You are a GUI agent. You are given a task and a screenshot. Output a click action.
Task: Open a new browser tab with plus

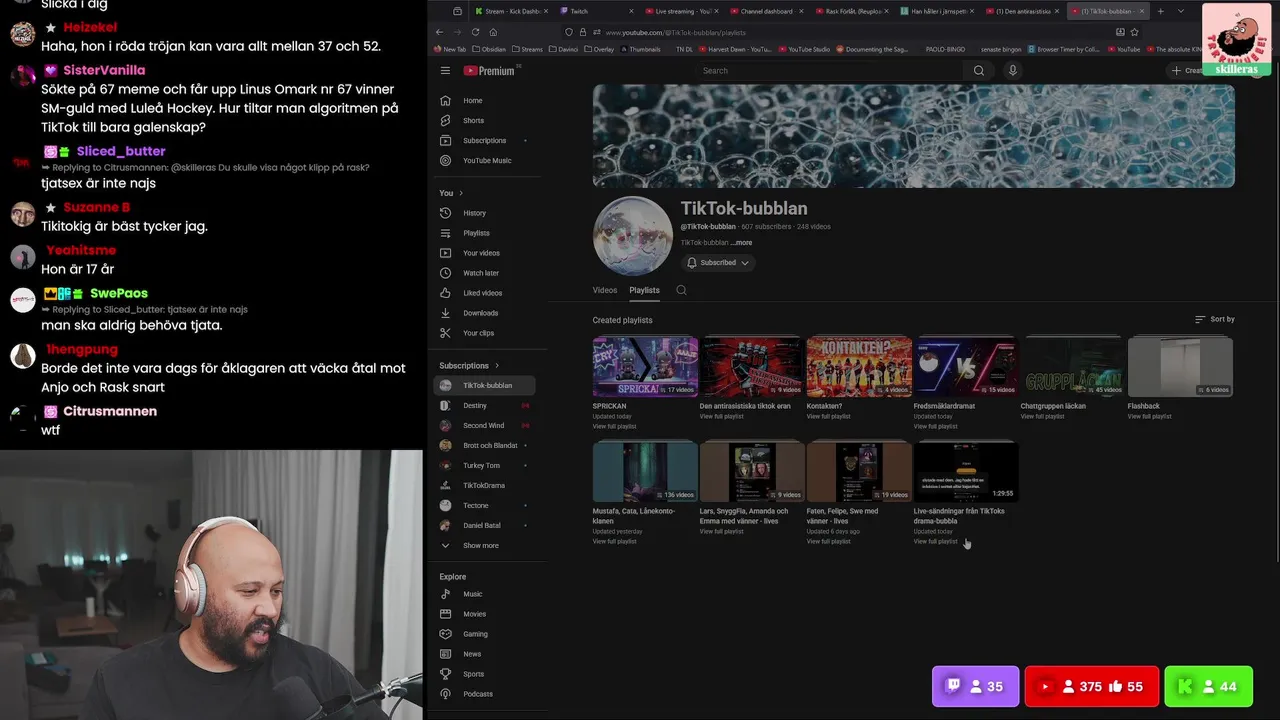pyautogui.click(x=1160, y=11)
